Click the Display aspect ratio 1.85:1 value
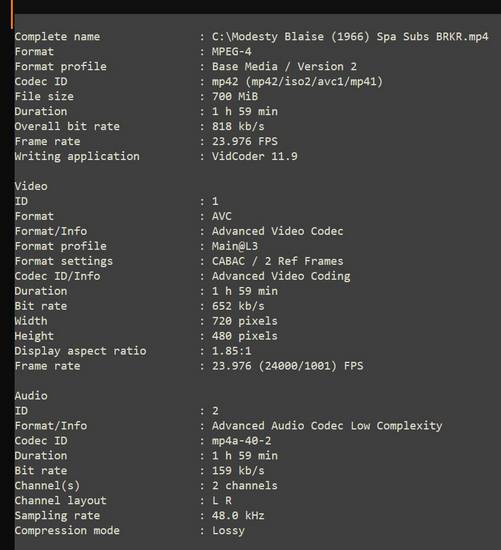This screenshot has width=501, height=550. (232, 351)
